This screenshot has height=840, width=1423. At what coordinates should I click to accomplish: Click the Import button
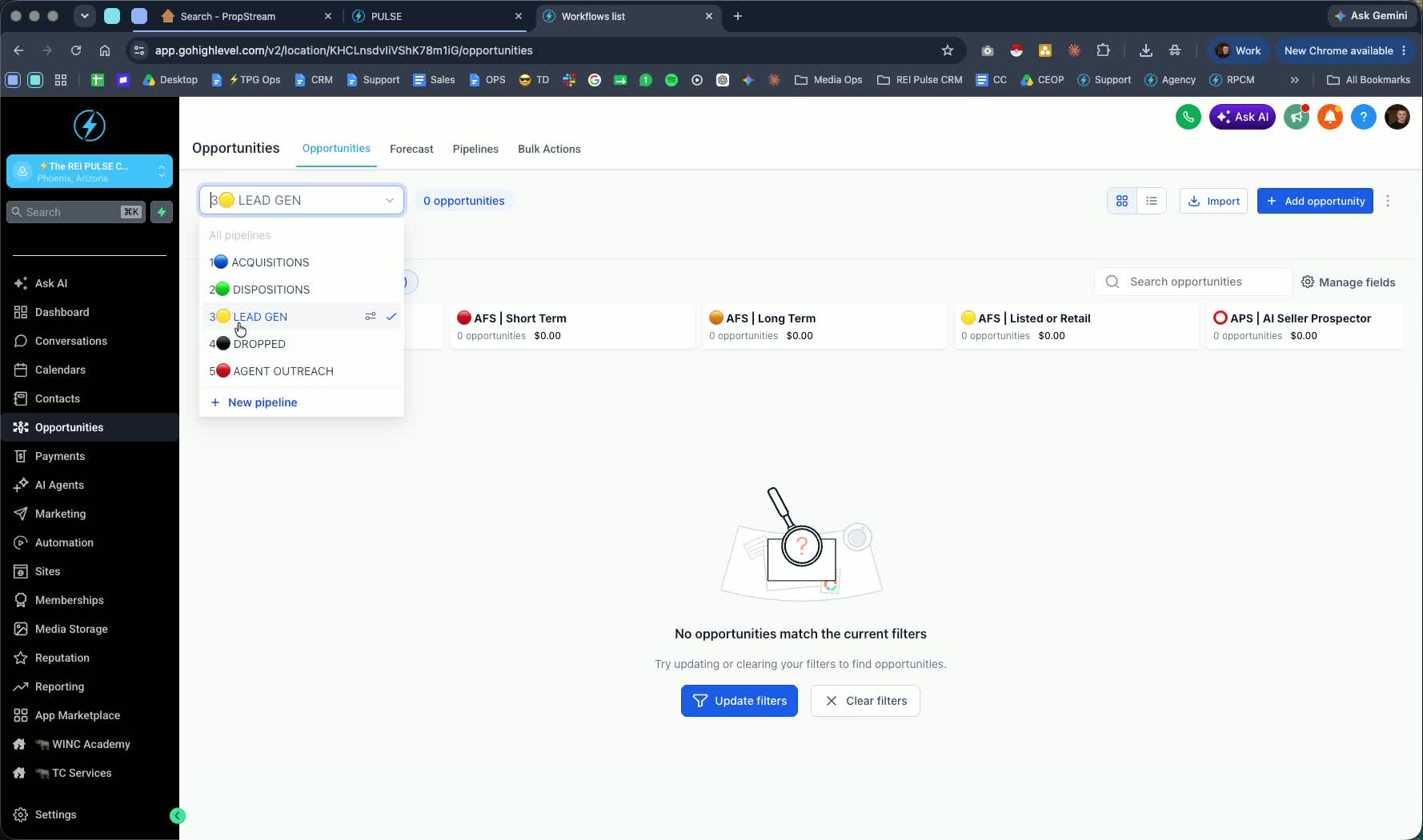pos(1213,201)
